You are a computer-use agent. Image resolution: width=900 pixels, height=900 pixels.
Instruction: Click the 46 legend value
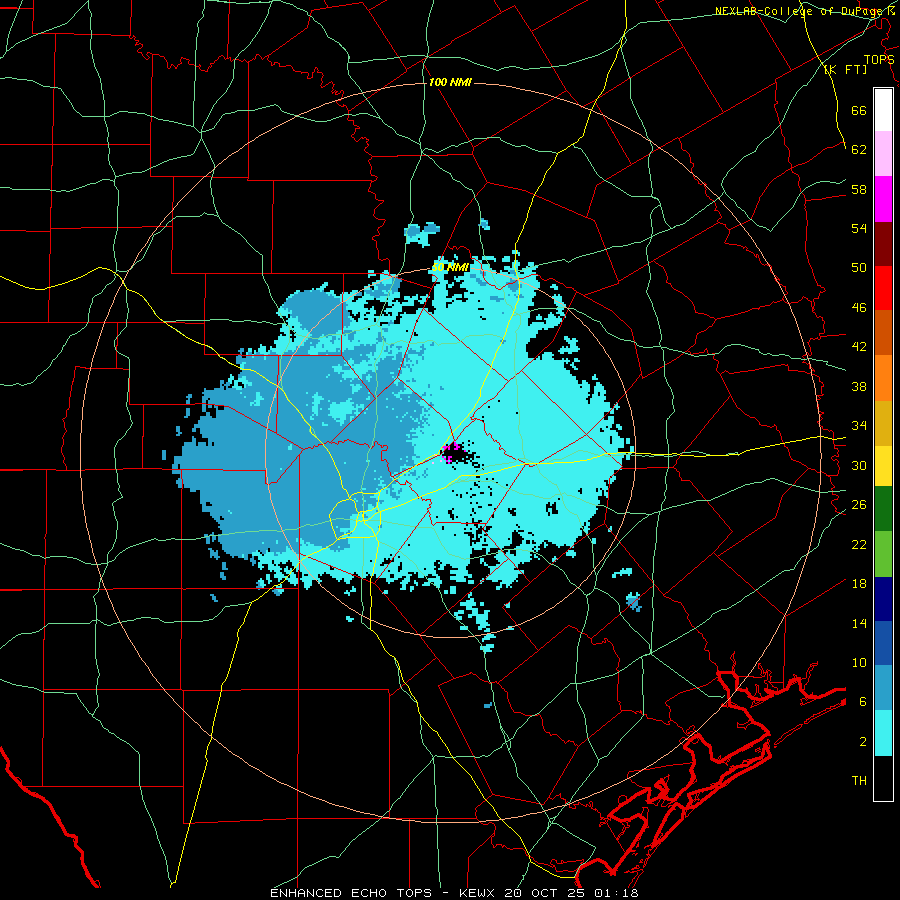(859, 308)
